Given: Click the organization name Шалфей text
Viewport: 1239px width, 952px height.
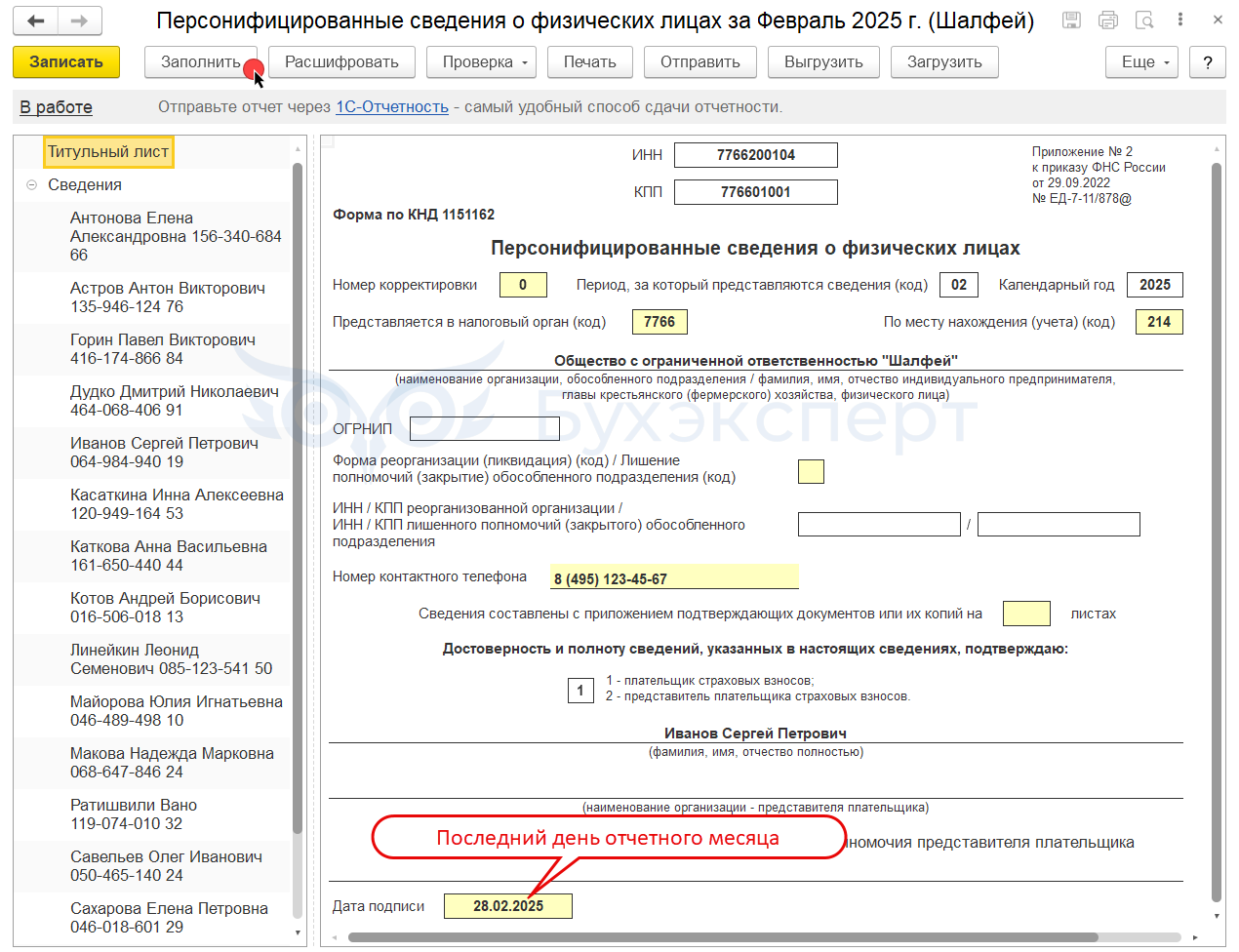Looking at the screenshot, I should point(756,361).
